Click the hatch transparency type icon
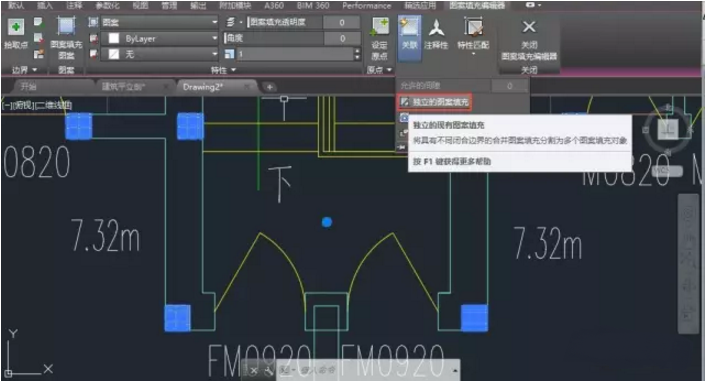 pyautogui.click(x=230, y=22)
